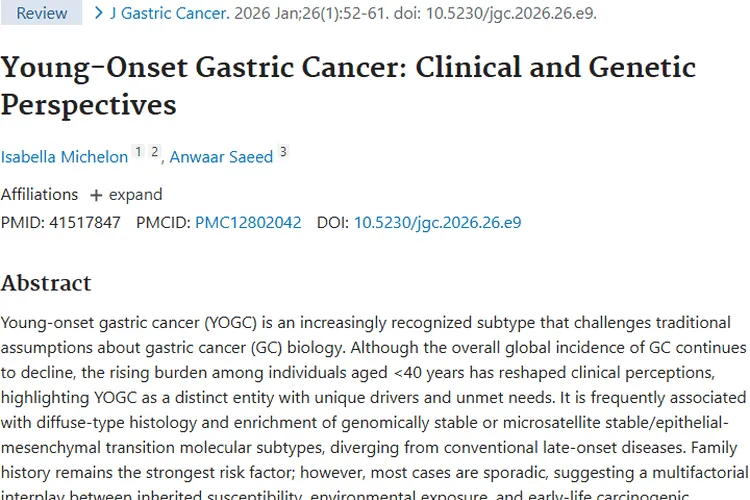Click affiliation superscript 1 after Michelon
Image resolution: width=750 pixels, height=500 pixels.
tap(138, 152)
